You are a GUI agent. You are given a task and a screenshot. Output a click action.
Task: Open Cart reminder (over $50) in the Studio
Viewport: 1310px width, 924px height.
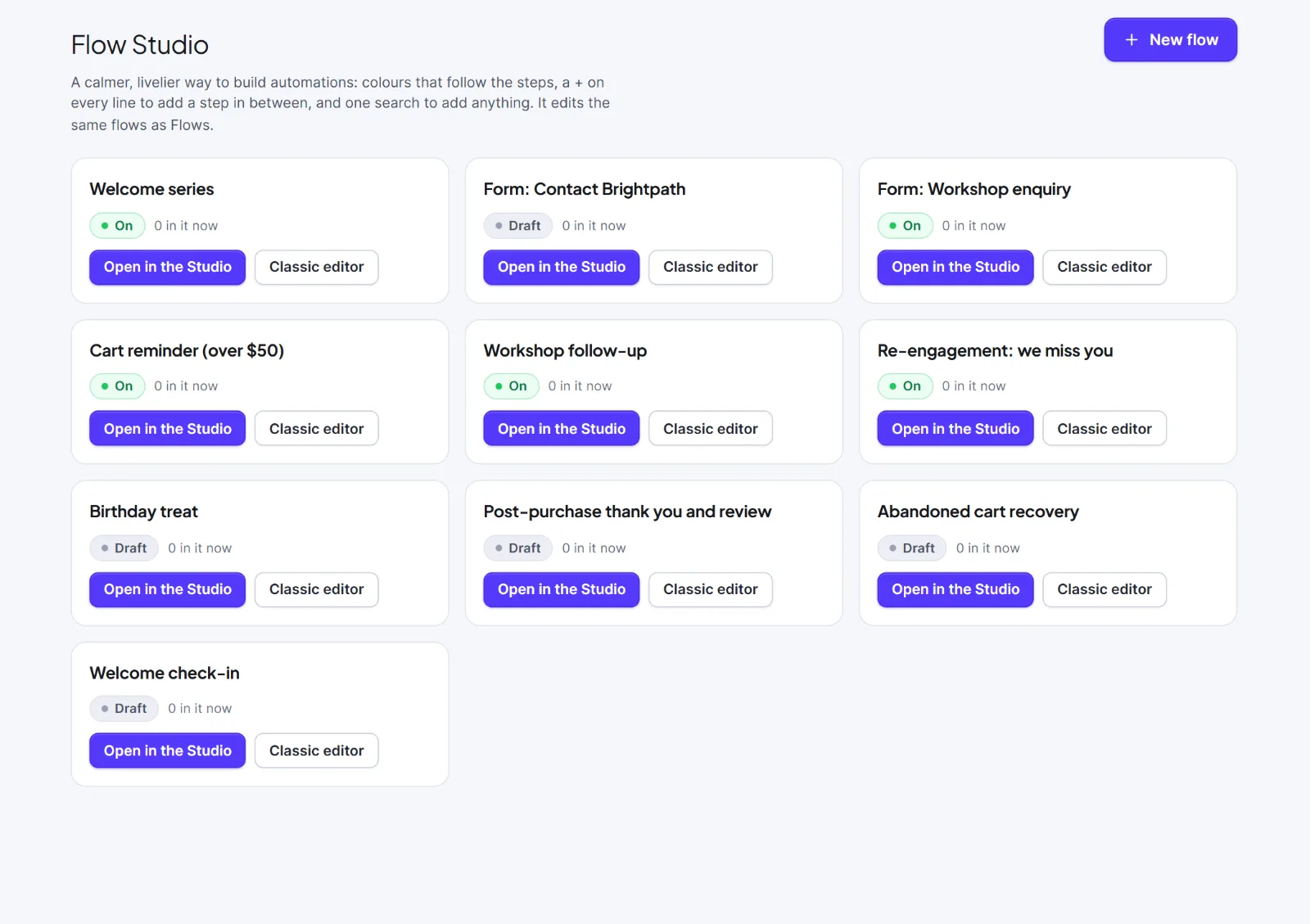point(168,428)
